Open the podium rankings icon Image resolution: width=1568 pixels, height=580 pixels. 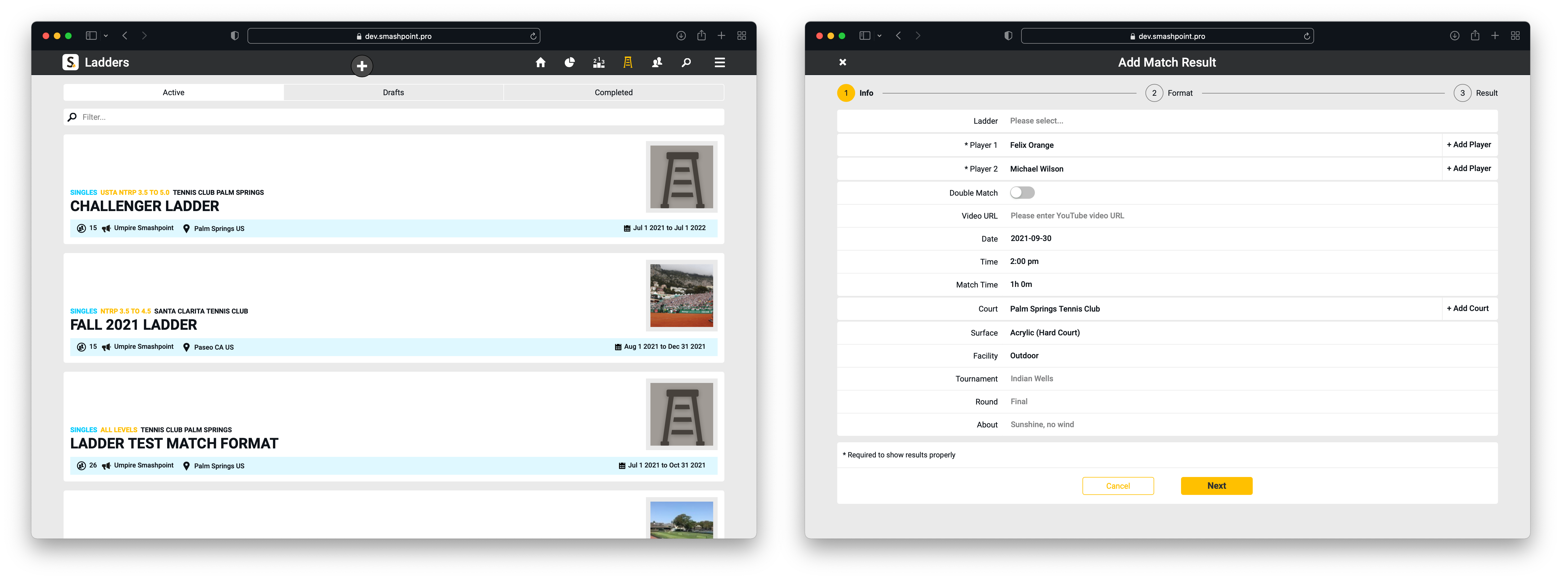point(599,62)
